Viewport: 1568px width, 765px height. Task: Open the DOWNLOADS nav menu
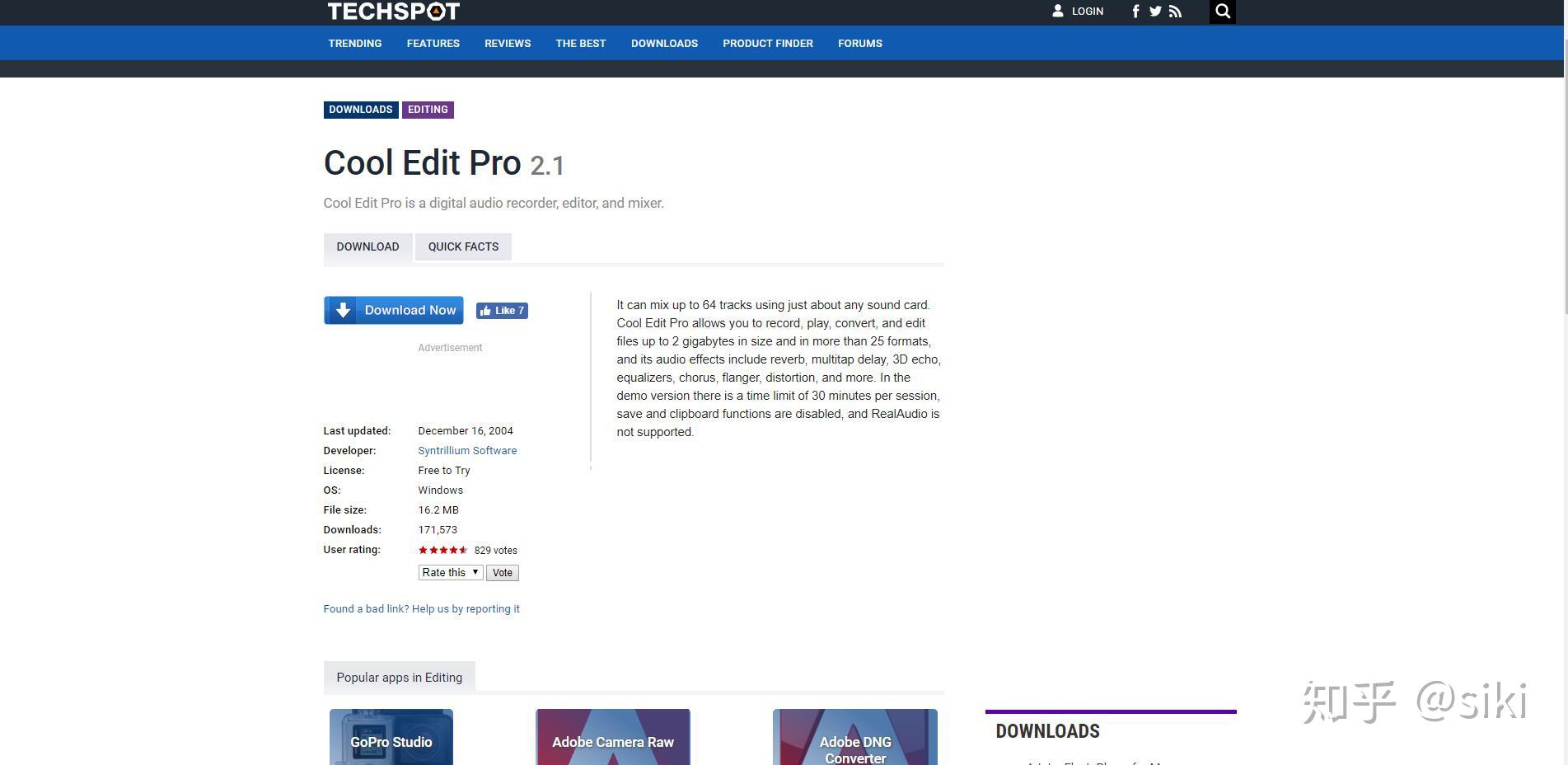pyautogui.click(x=664, y=43)
